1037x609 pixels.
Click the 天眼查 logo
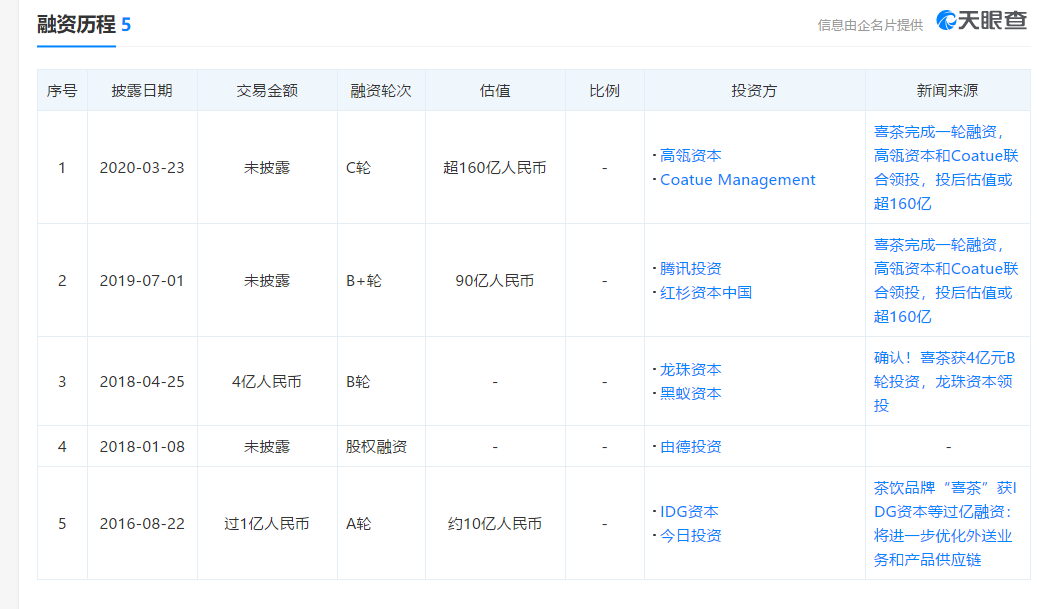coord(981,20)
